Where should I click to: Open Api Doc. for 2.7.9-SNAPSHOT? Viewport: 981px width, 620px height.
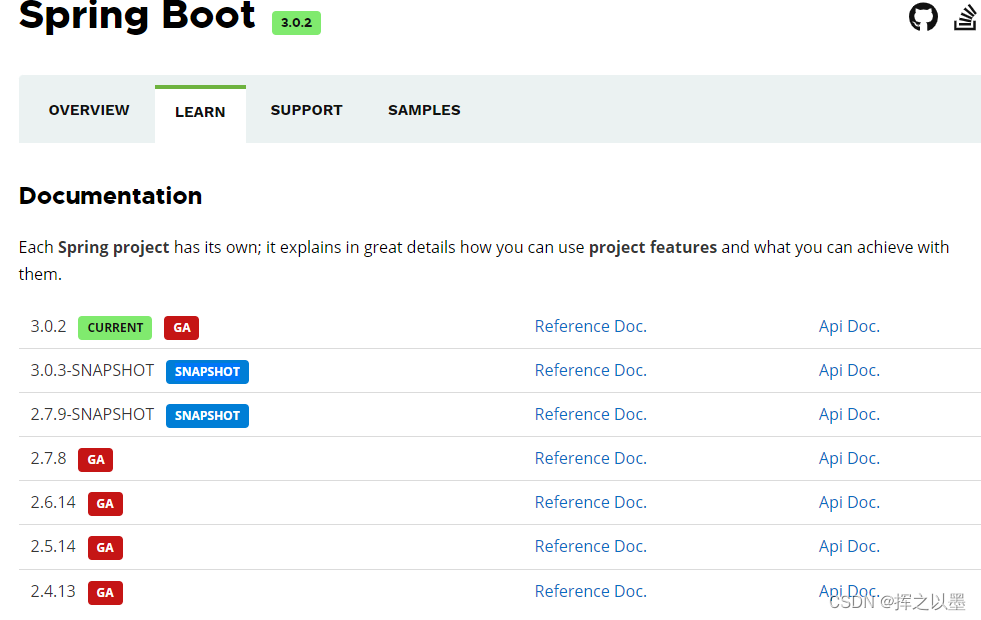849,414
